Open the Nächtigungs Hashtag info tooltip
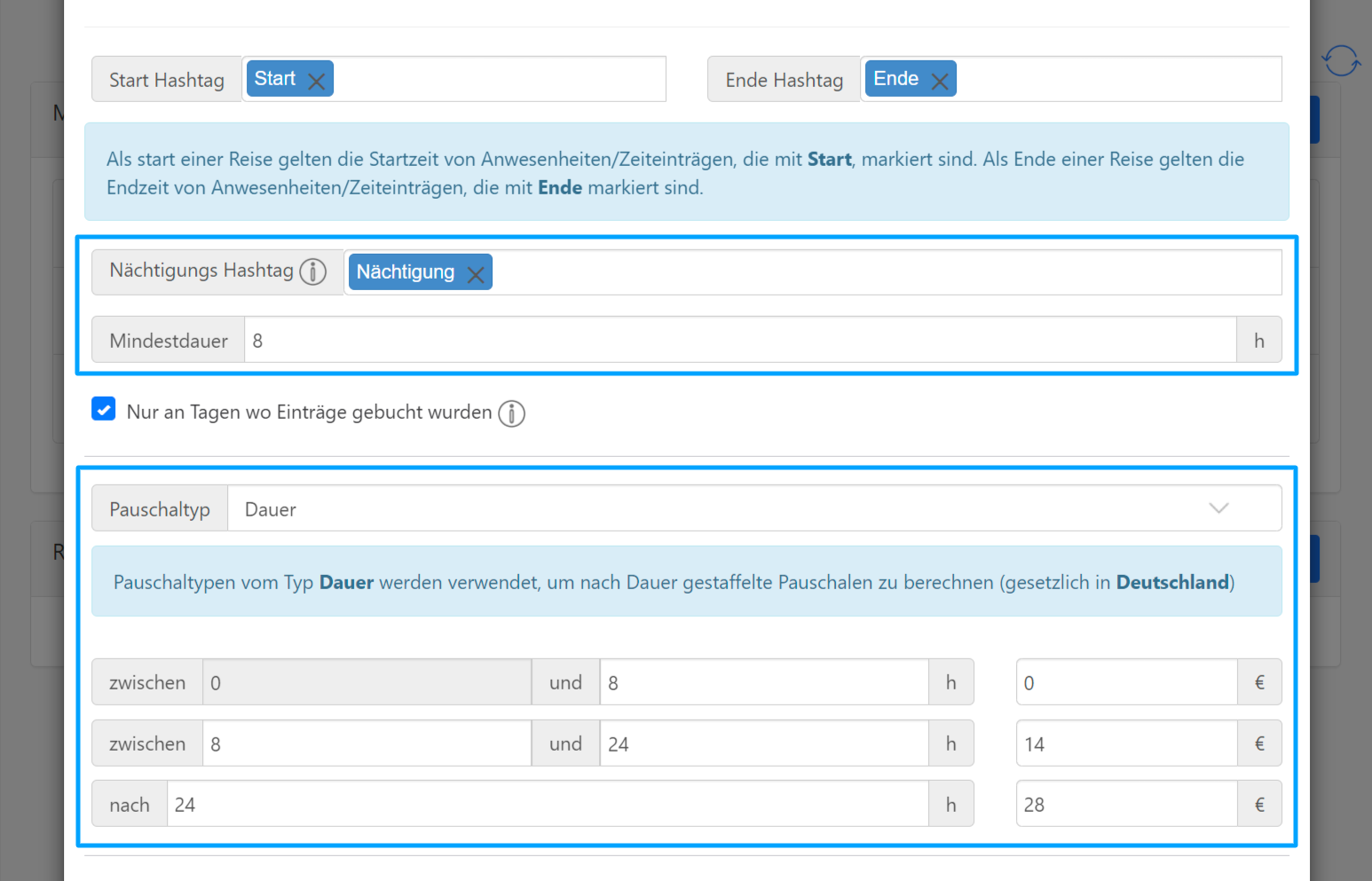 [313, 271]
